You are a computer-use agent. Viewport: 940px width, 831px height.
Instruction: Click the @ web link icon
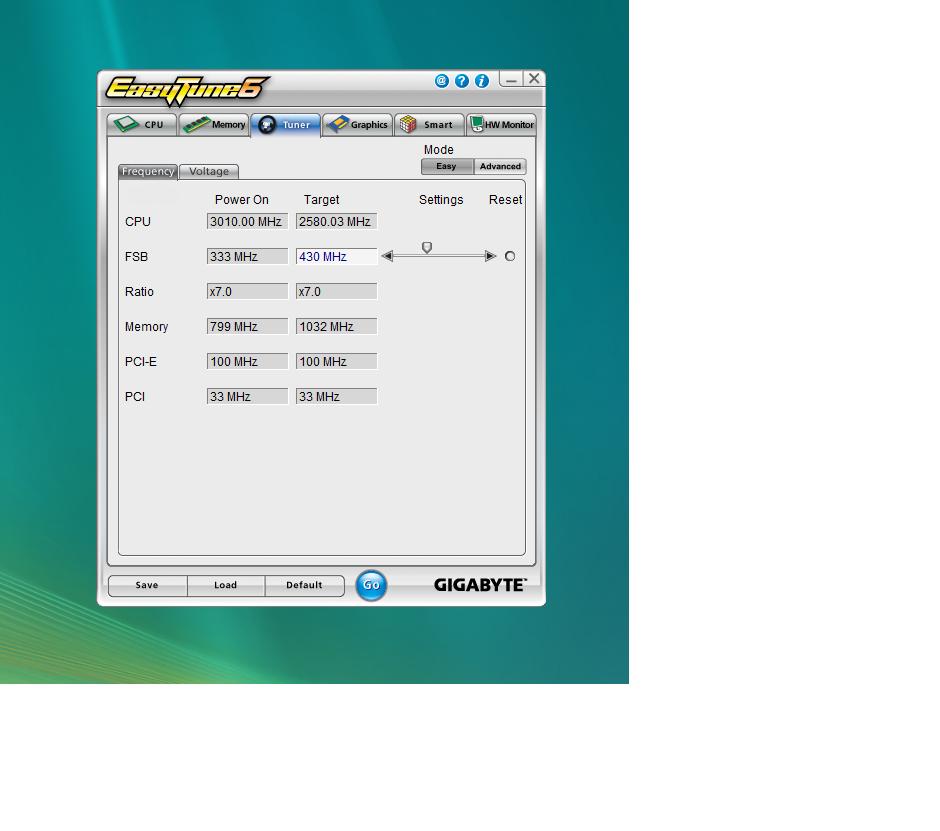[442, 81]
